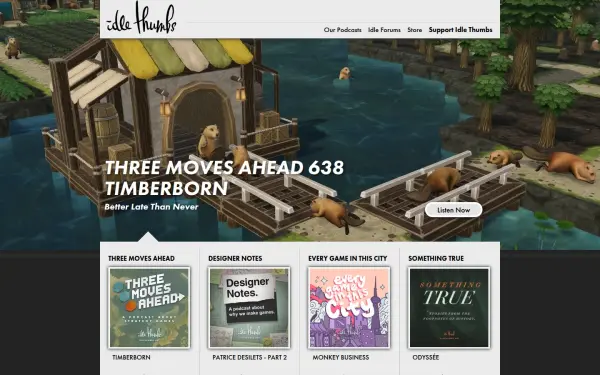
Task: Open Three Moves Ahead 638 Timberborn headline
Action: 224,178
